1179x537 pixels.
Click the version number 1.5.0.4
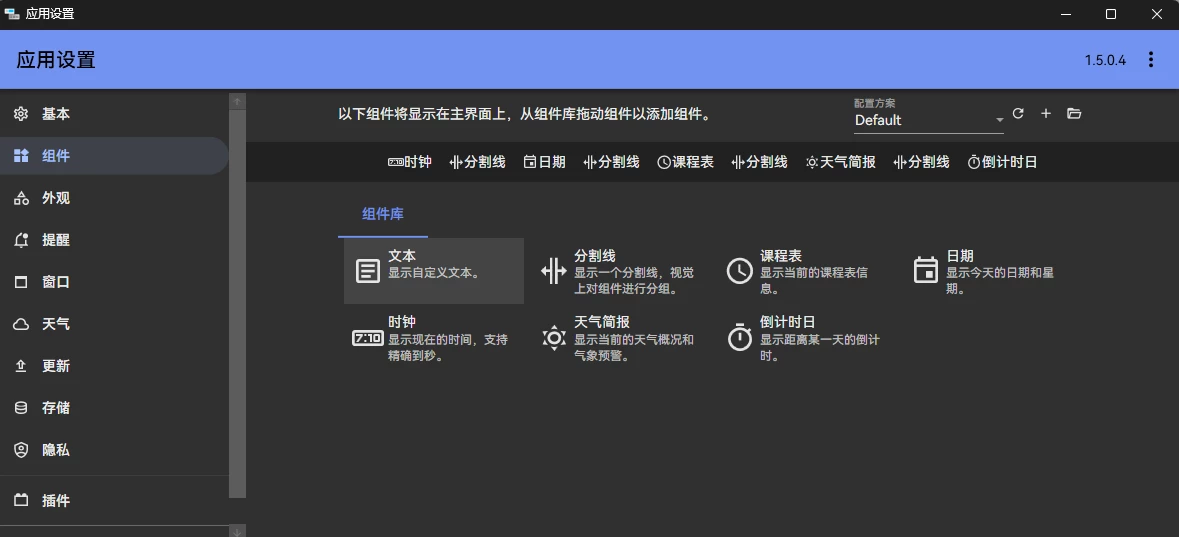point(1105,60)
